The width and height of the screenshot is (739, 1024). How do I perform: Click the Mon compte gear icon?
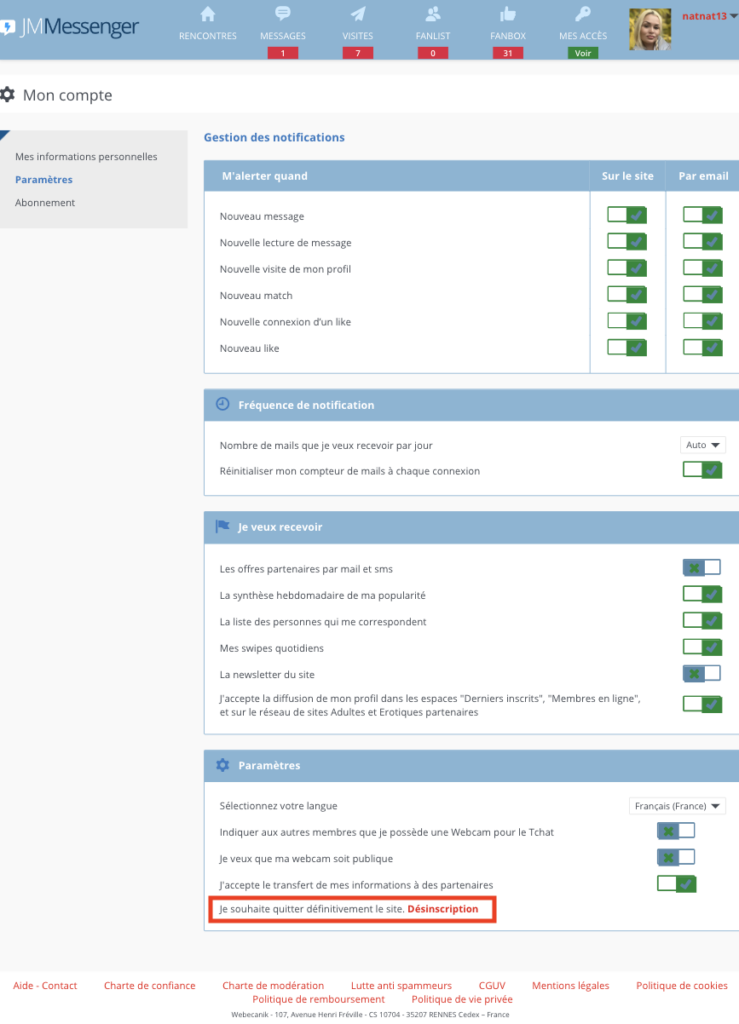[8, 95]
